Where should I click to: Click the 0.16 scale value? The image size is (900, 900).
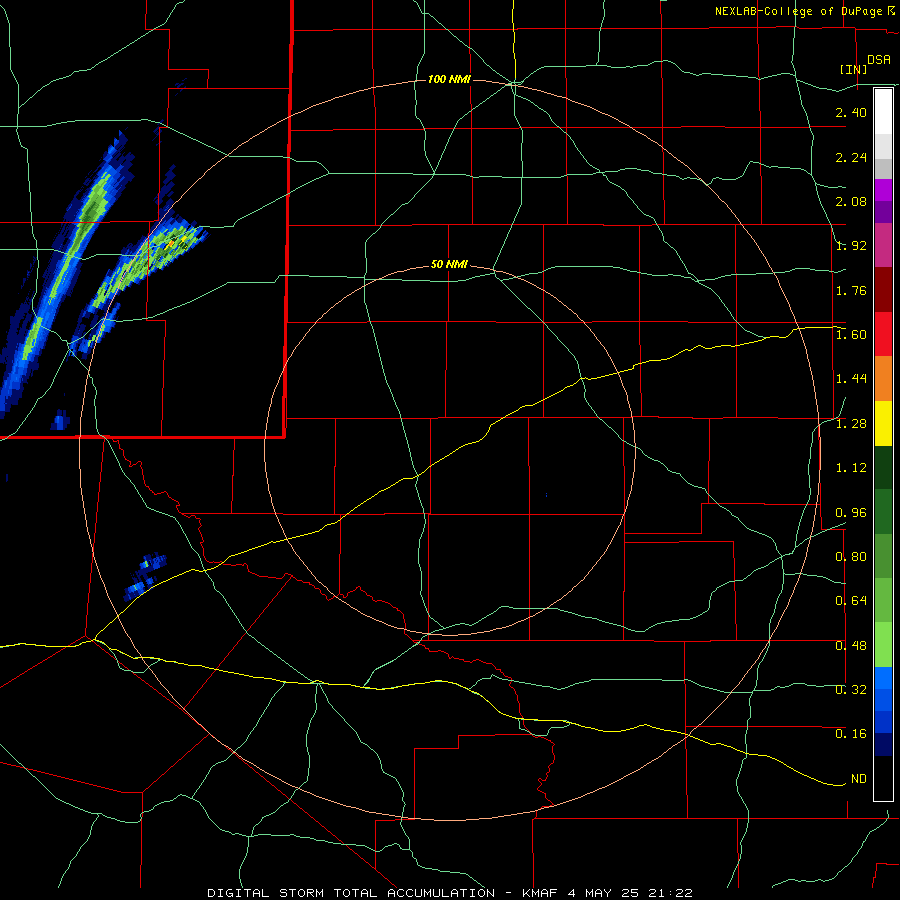coord(851,734)
